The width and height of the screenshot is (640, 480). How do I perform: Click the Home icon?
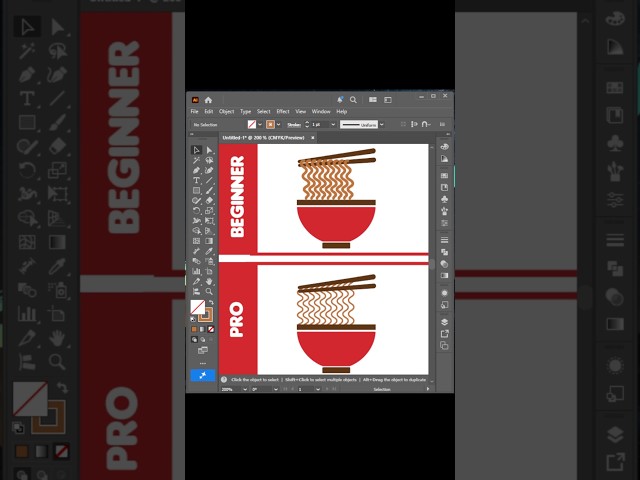[209, 100]
